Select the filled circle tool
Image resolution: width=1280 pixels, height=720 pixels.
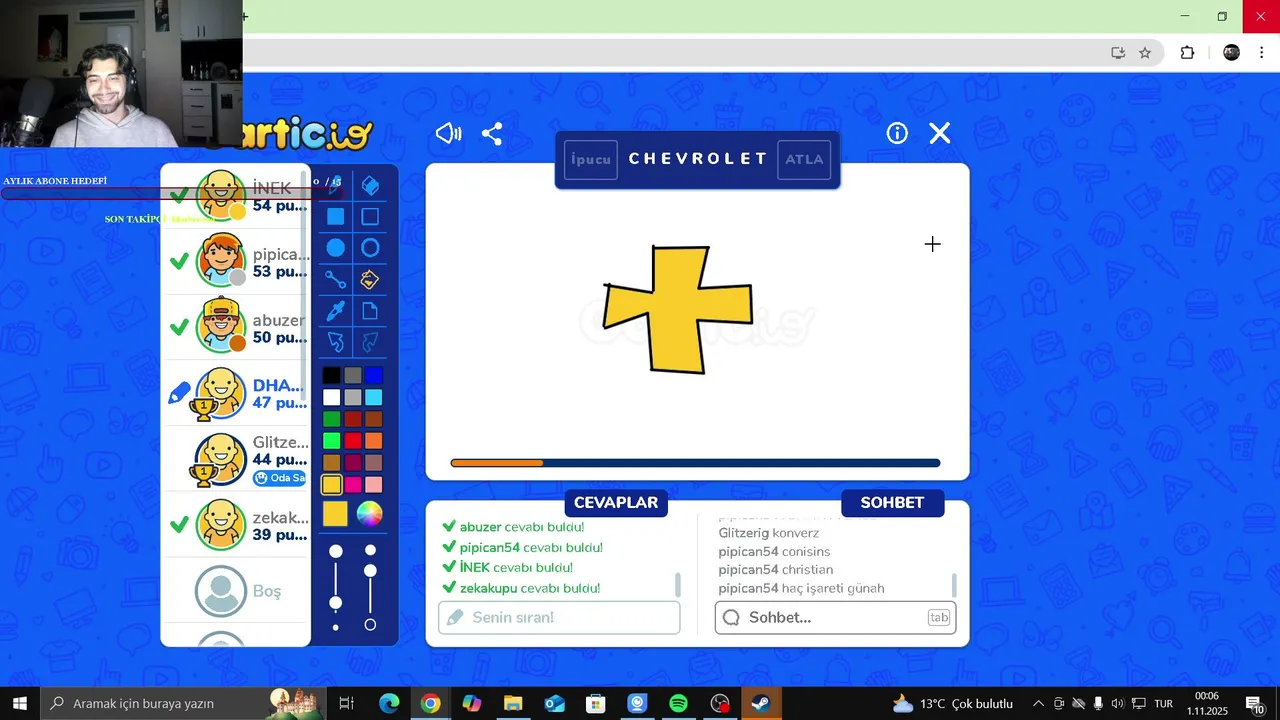click(x=336, y=248)
